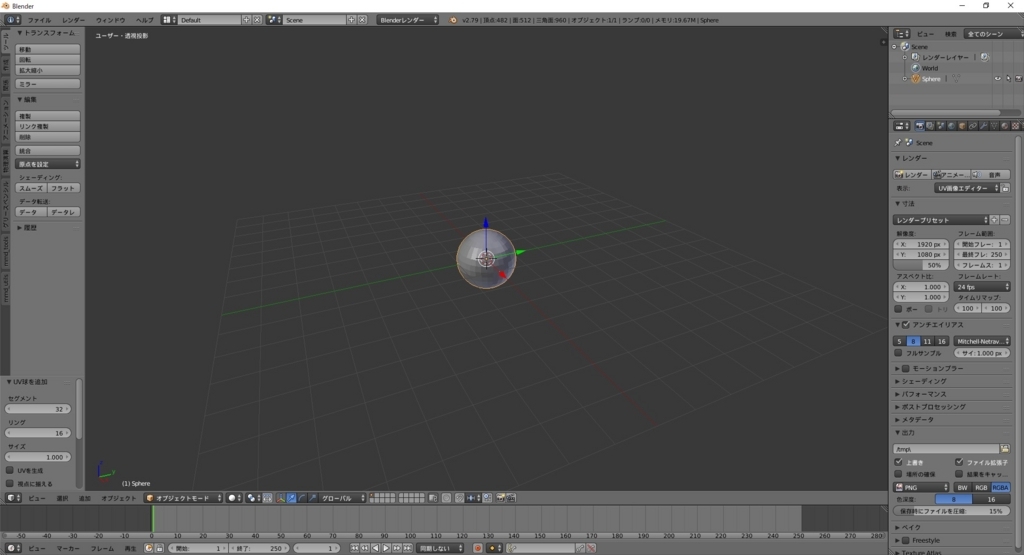Click the 50% resolution percentage slider

[921, 265]
